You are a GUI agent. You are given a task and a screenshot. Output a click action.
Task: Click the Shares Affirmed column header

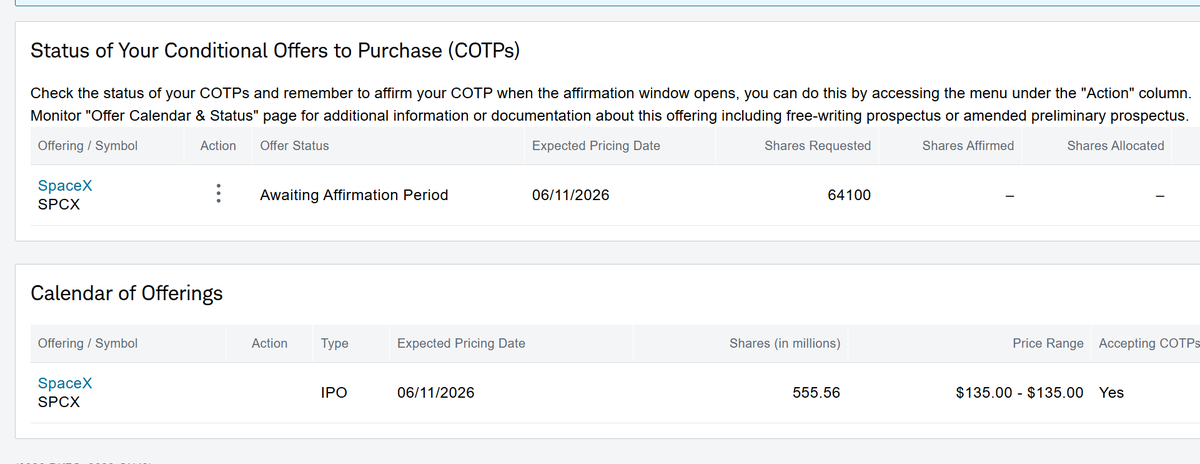[968, 145]
